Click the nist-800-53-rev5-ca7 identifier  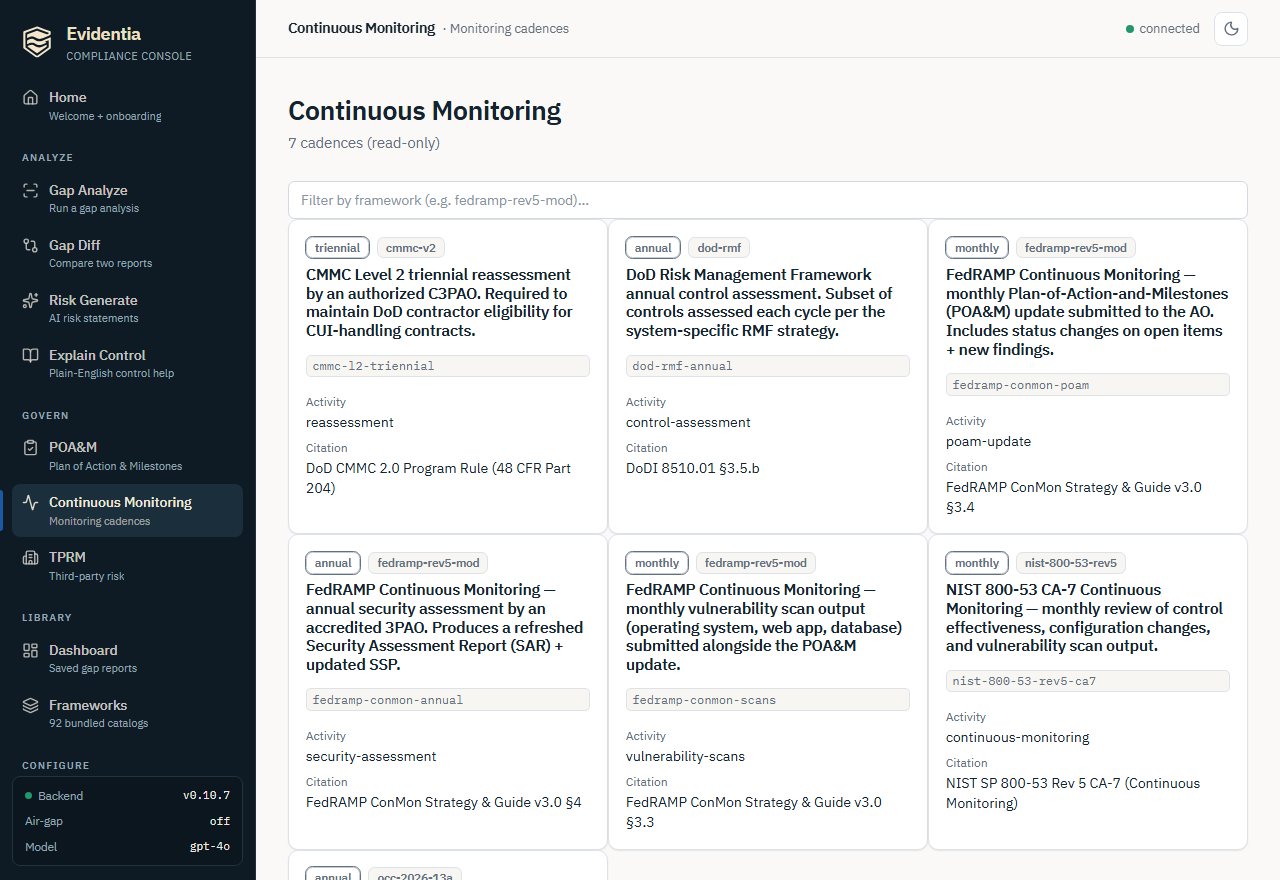(x=1088, y=681)
